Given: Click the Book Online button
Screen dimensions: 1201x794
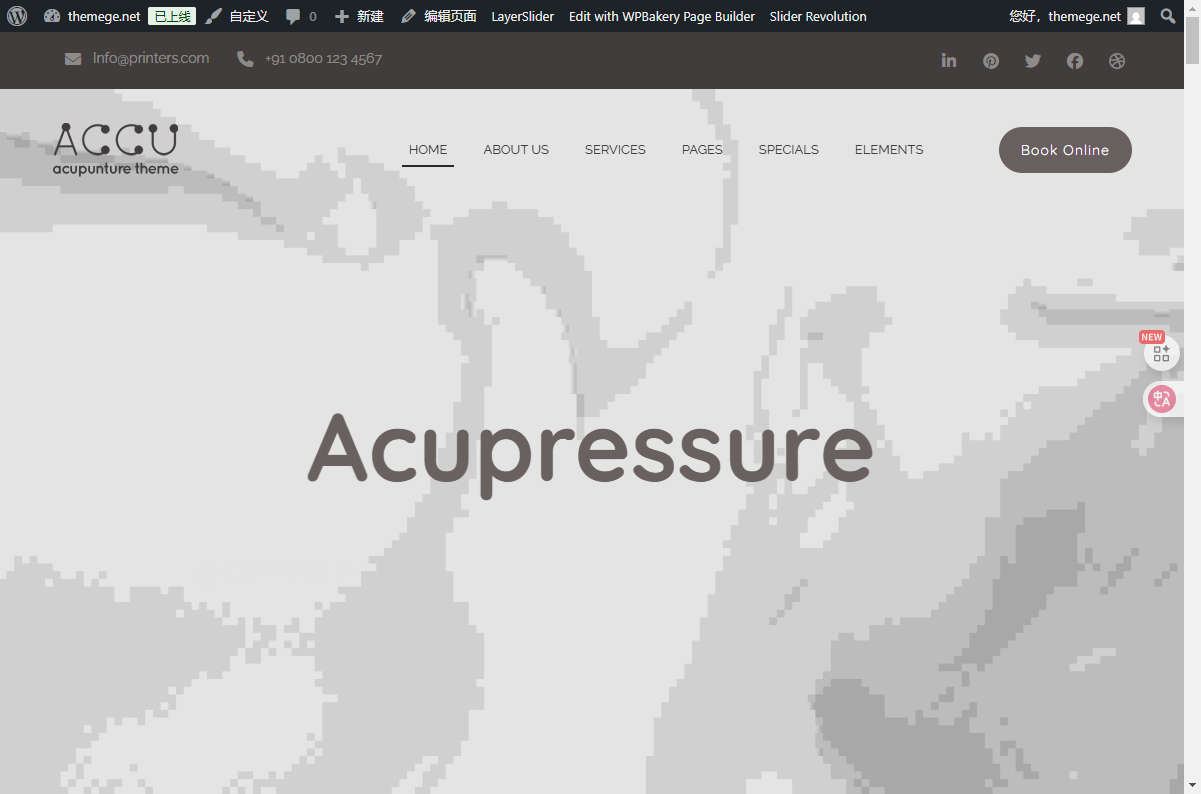Looking at the screenshot, I should [x=1065, y=150].
